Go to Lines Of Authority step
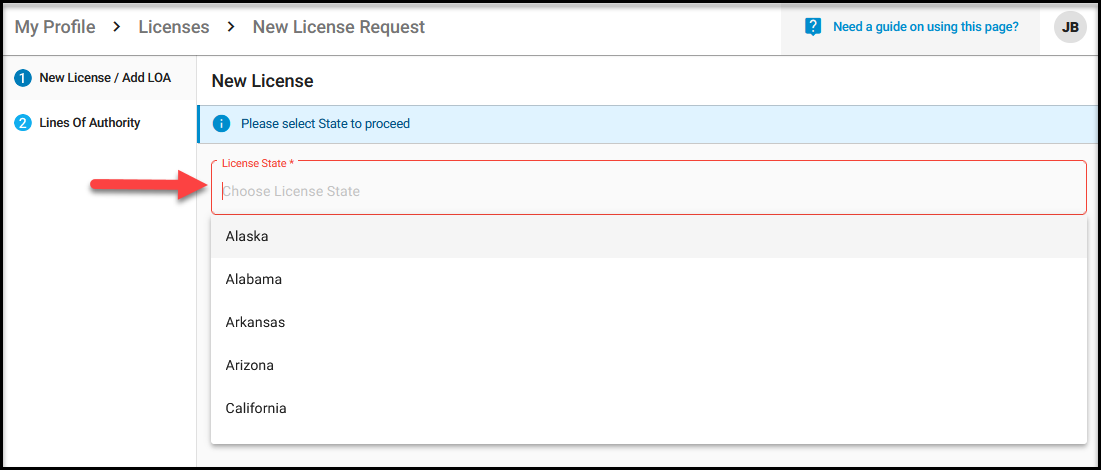The width and height of the screenshot is (1101, 470). pyautogui.click(x=89, y=123)
